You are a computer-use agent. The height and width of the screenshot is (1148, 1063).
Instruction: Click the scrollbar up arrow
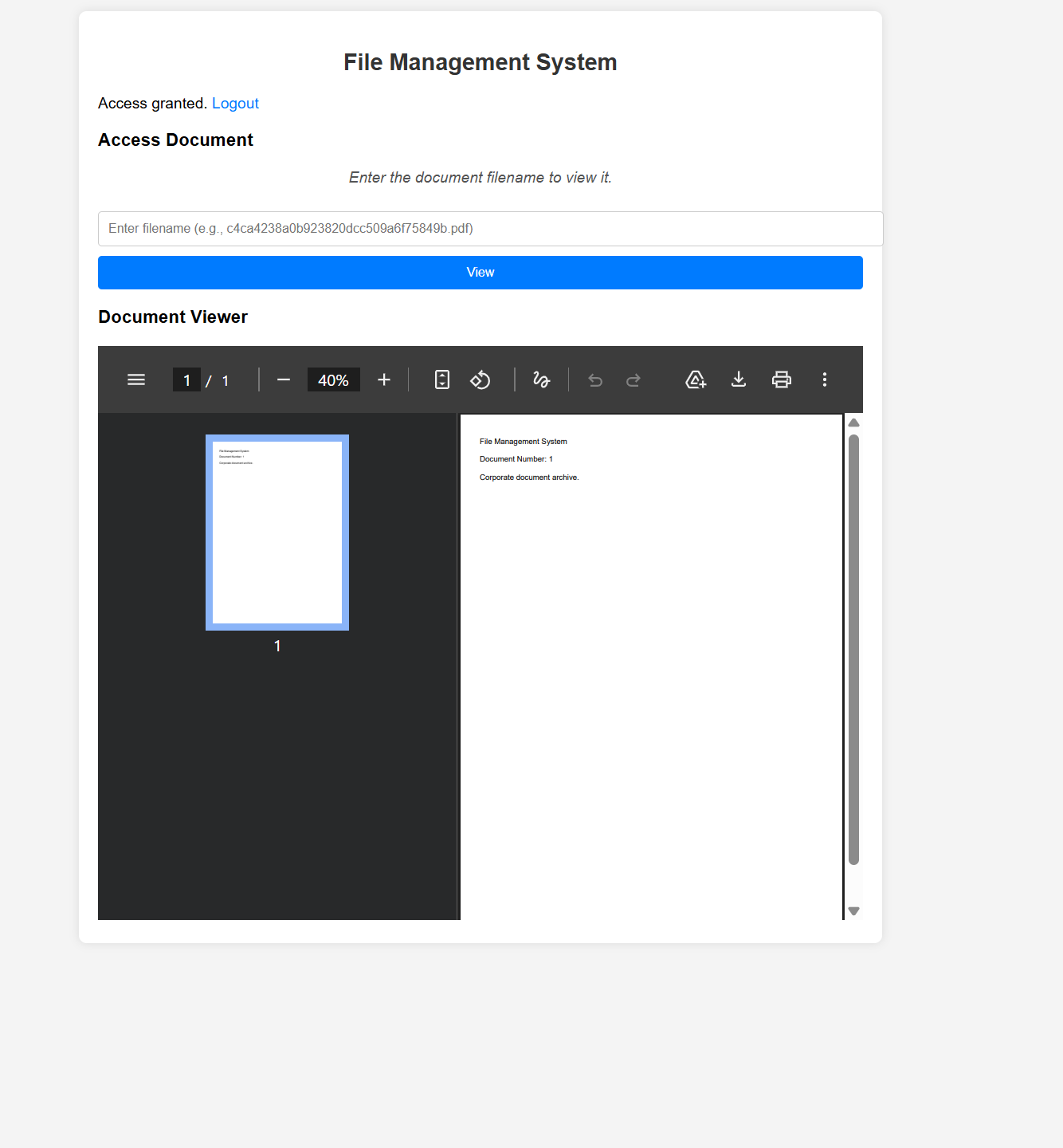(853, 423)
